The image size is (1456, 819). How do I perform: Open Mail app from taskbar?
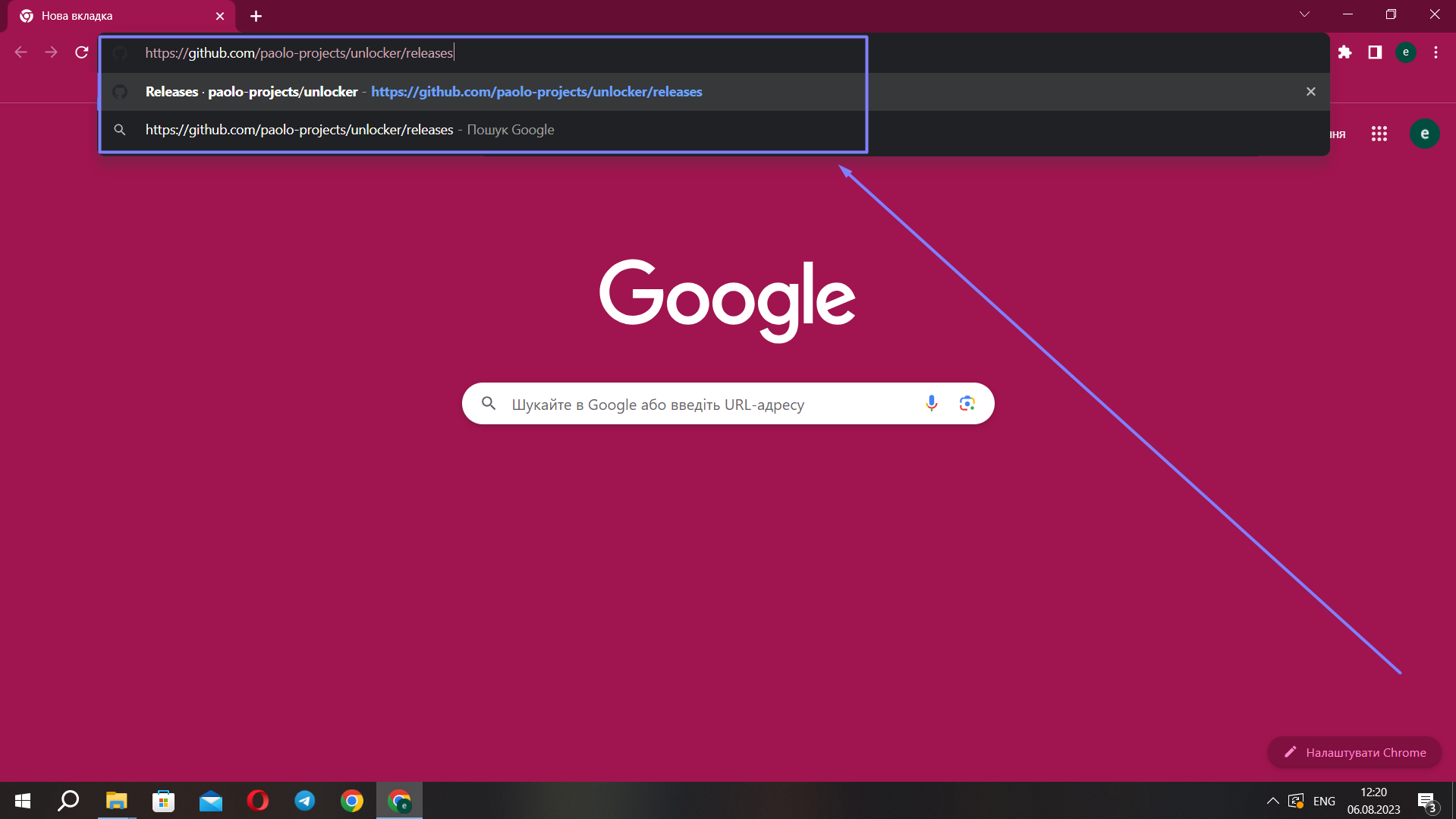tap(211, 801)
